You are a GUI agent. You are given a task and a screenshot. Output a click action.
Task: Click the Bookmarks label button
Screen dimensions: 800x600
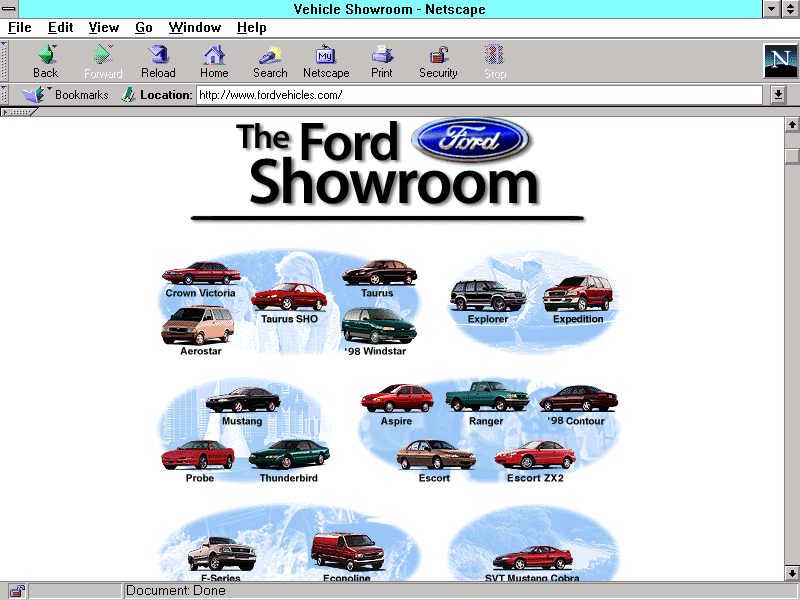click(82, 95)
